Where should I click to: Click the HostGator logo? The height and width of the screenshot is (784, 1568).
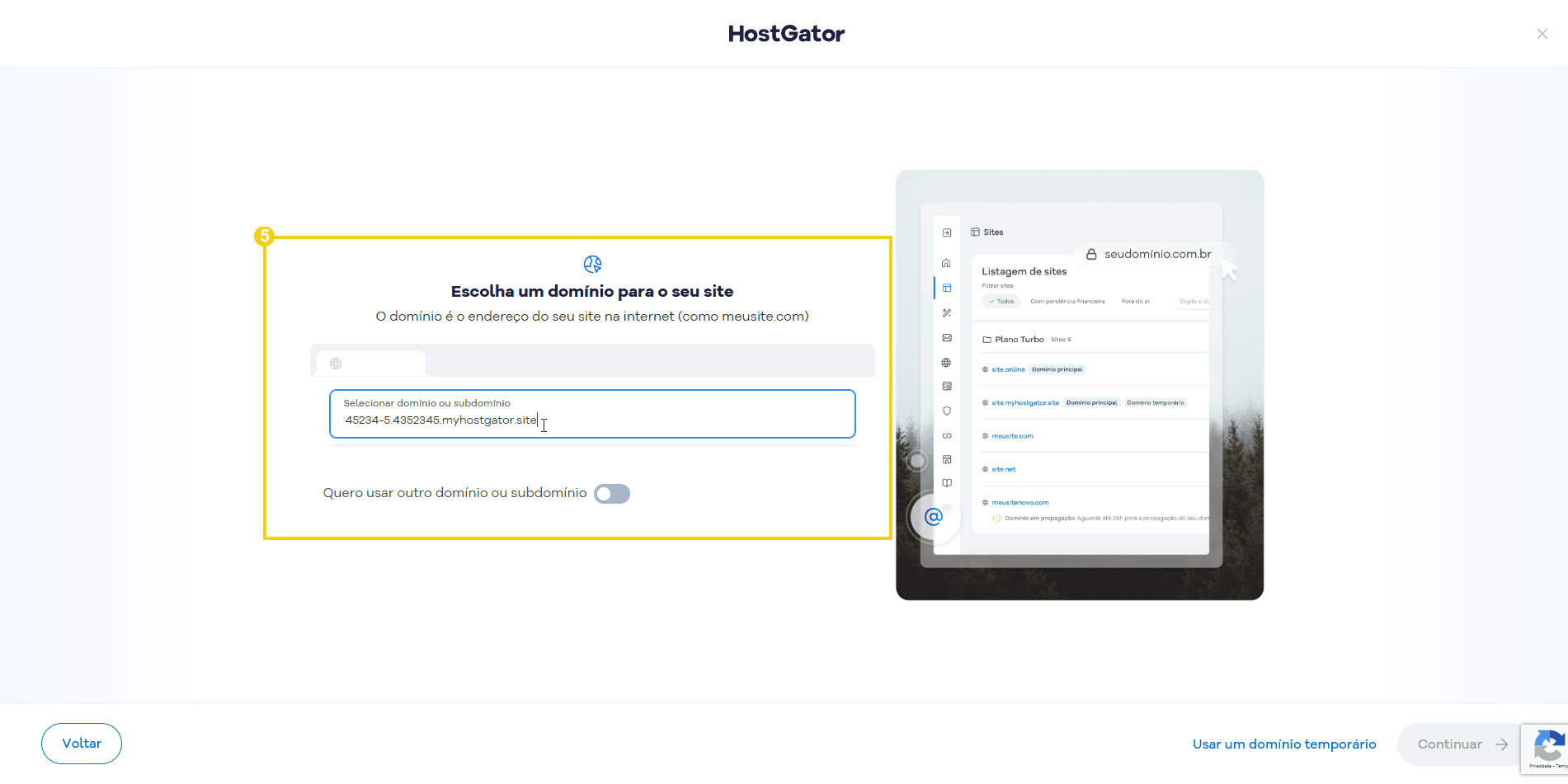click(x=786, y=34)
